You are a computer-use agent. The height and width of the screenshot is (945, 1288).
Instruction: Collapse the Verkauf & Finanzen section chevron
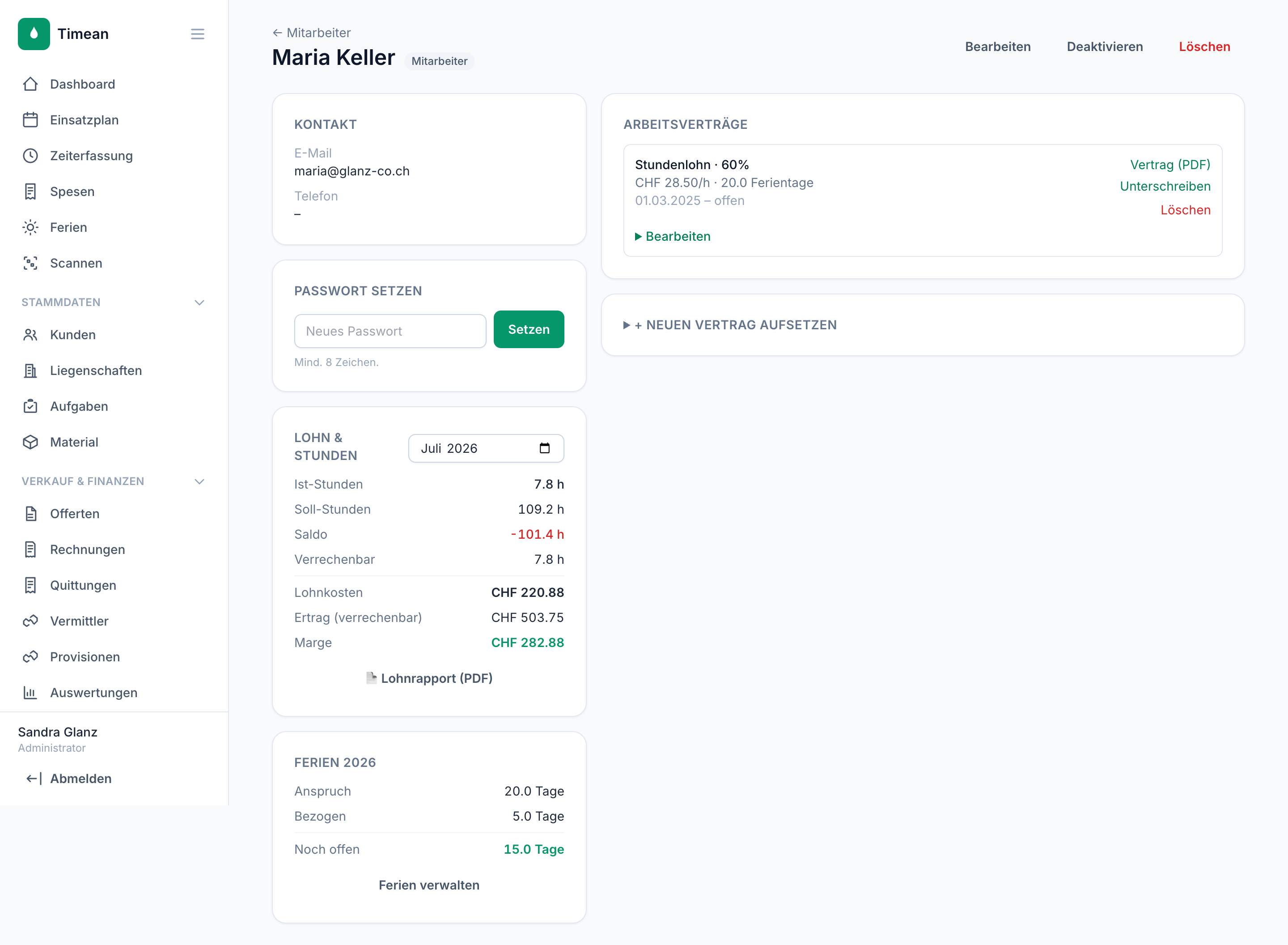pos(199,481)
